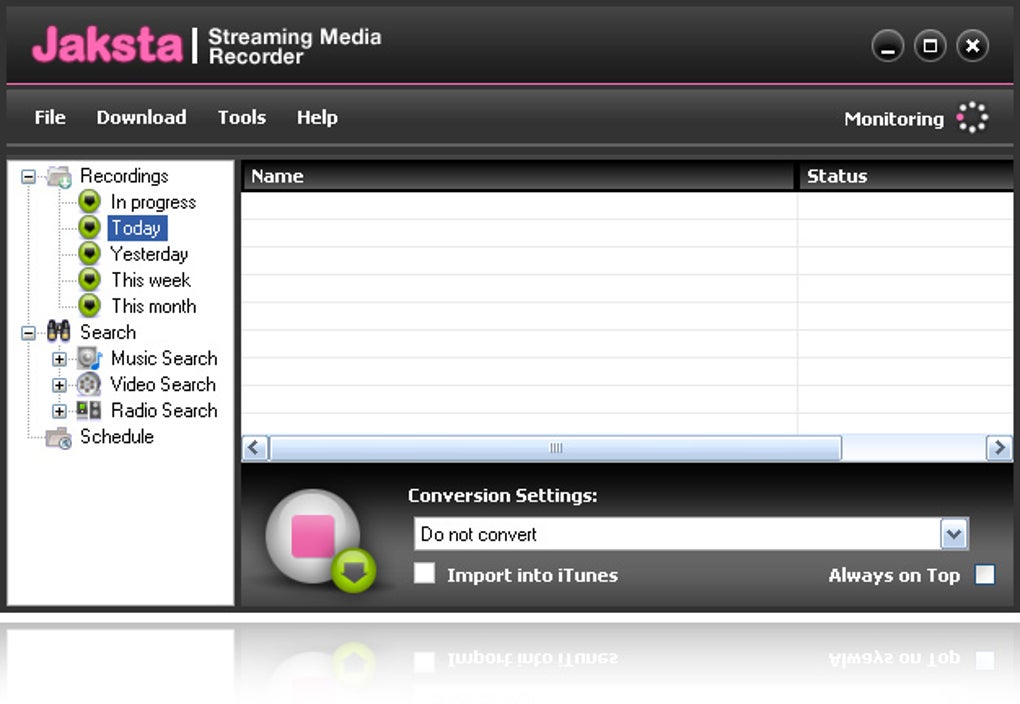Maximize the Jaksta window
Image resolution: width=1020 pixels, height=704 pixels.
[x=930, y=46]
